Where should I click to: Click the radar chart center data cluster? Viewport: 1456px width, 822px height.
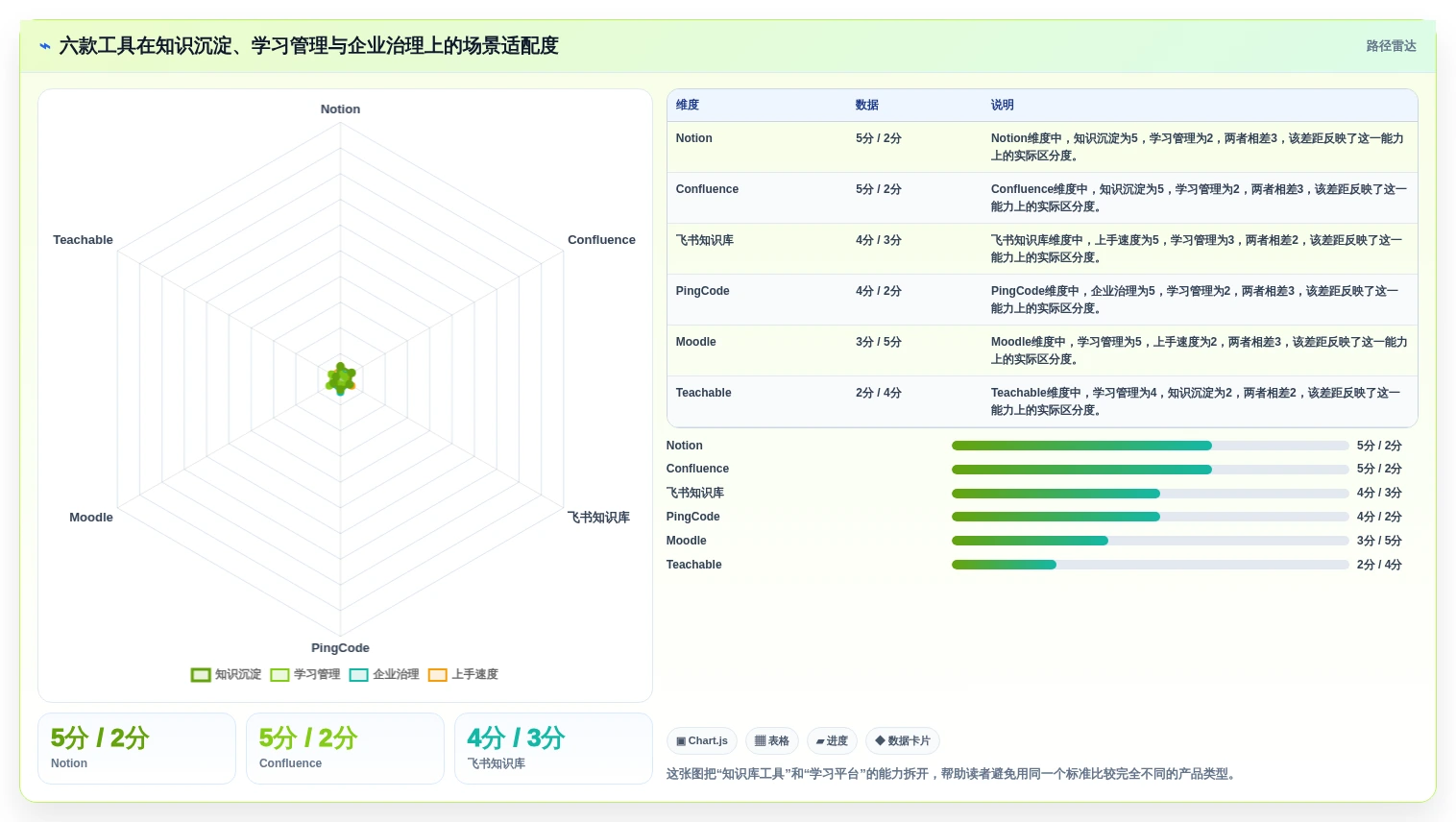click(x=340, y=379)
